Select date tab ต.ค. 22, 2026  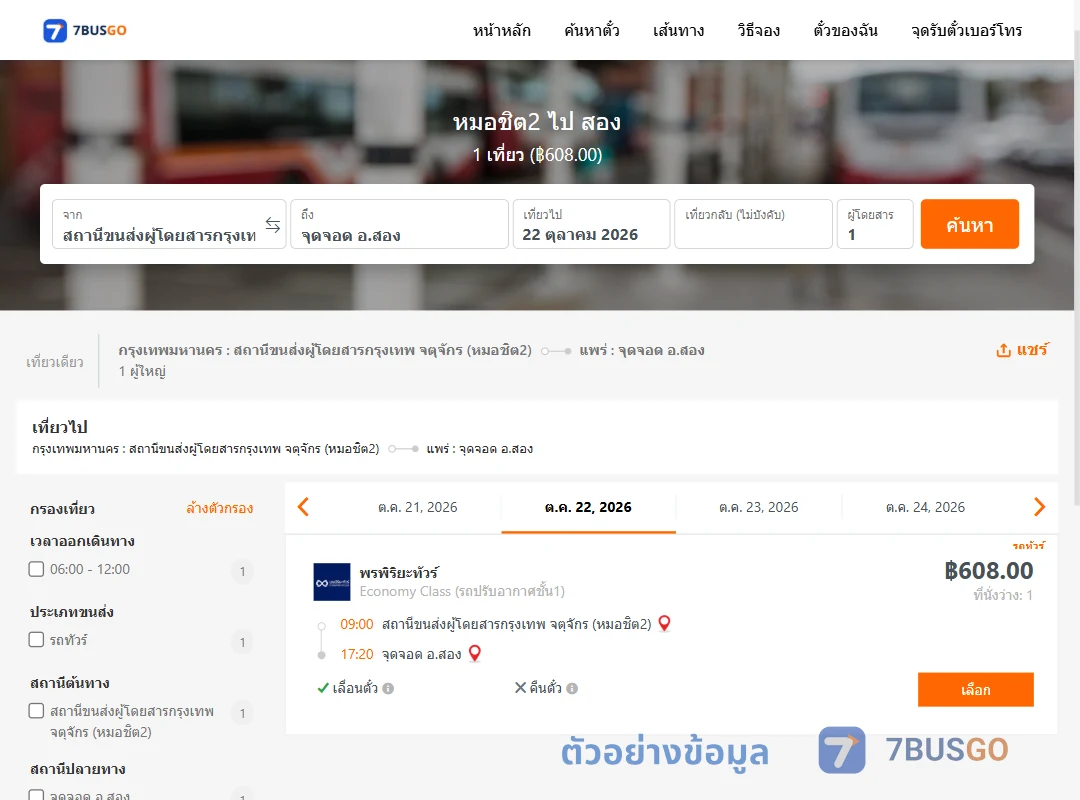click(588, 507)
